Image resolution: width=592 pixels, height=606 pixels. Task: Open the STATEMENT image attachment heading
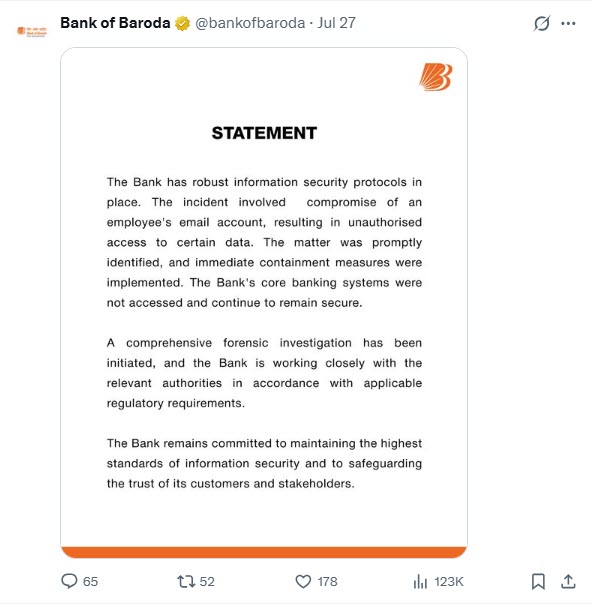[264, 133]
